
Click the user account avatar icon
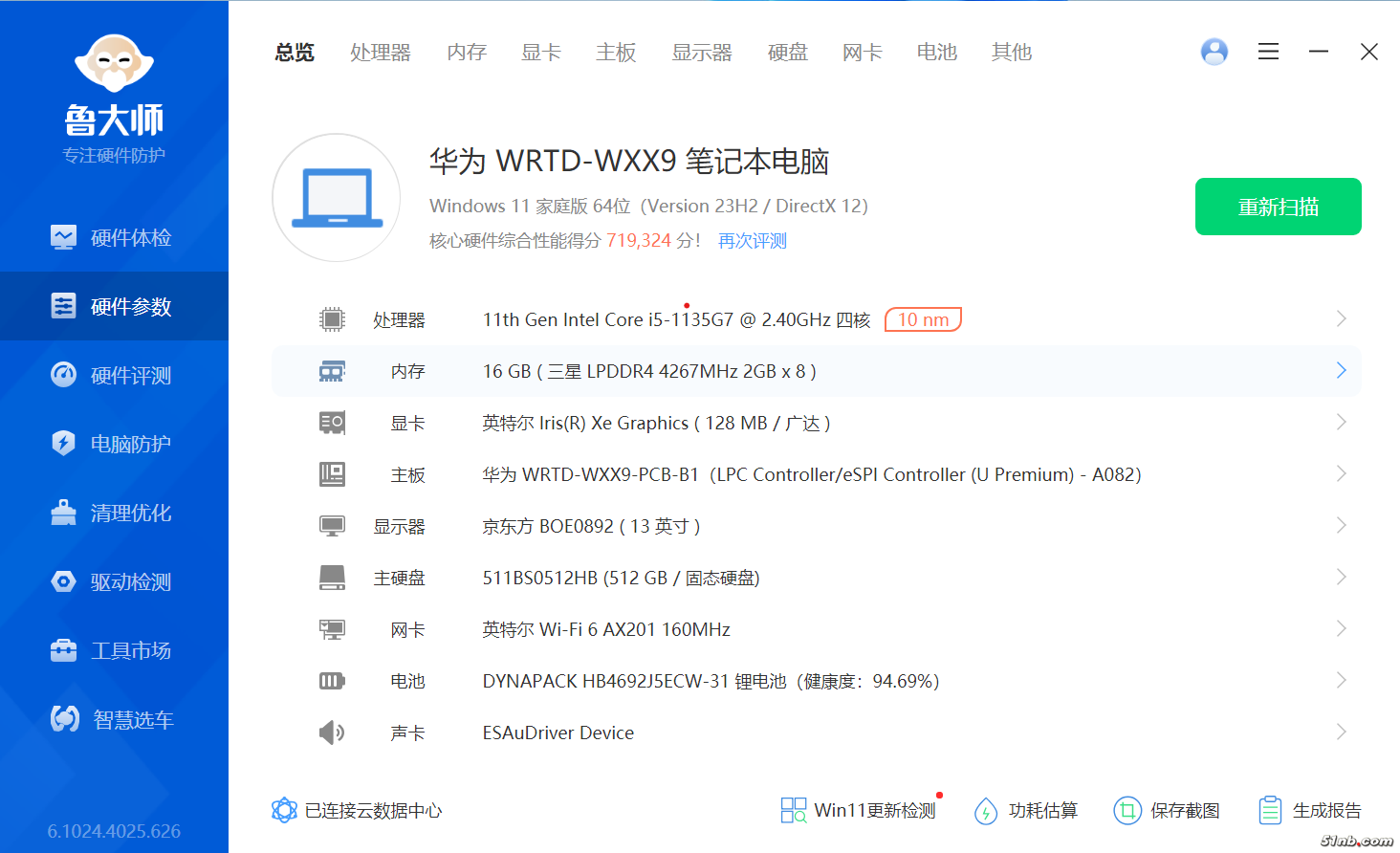pos(1214,52)
